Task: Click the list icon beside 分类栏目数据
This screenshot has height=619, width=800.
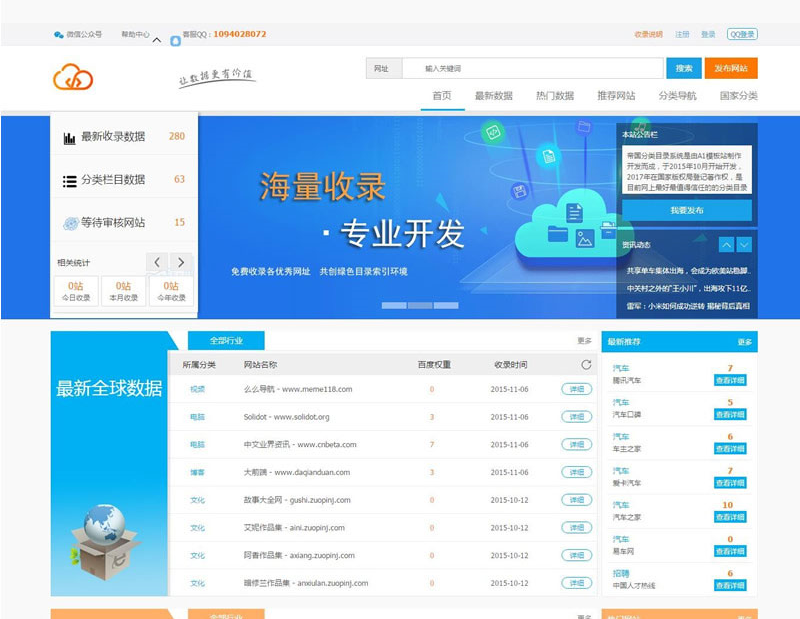Action: click(69, 181)
